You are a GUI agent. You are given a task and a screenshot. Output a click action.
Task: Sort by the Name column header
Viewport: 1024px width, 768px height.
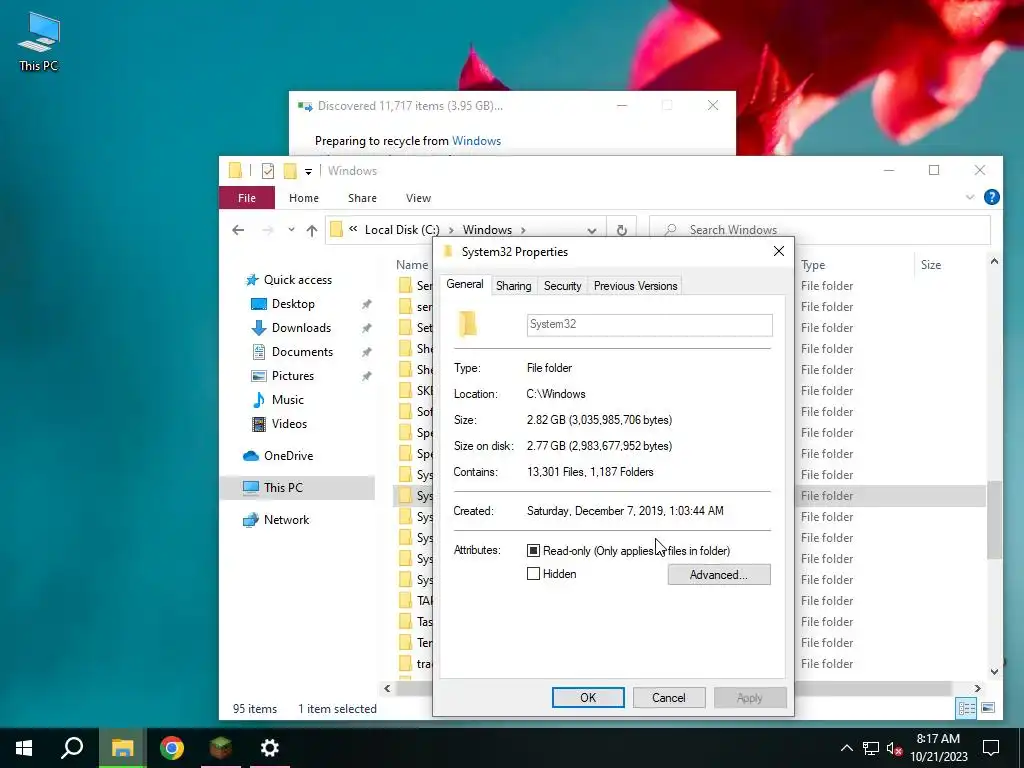(x=412, y=264)
